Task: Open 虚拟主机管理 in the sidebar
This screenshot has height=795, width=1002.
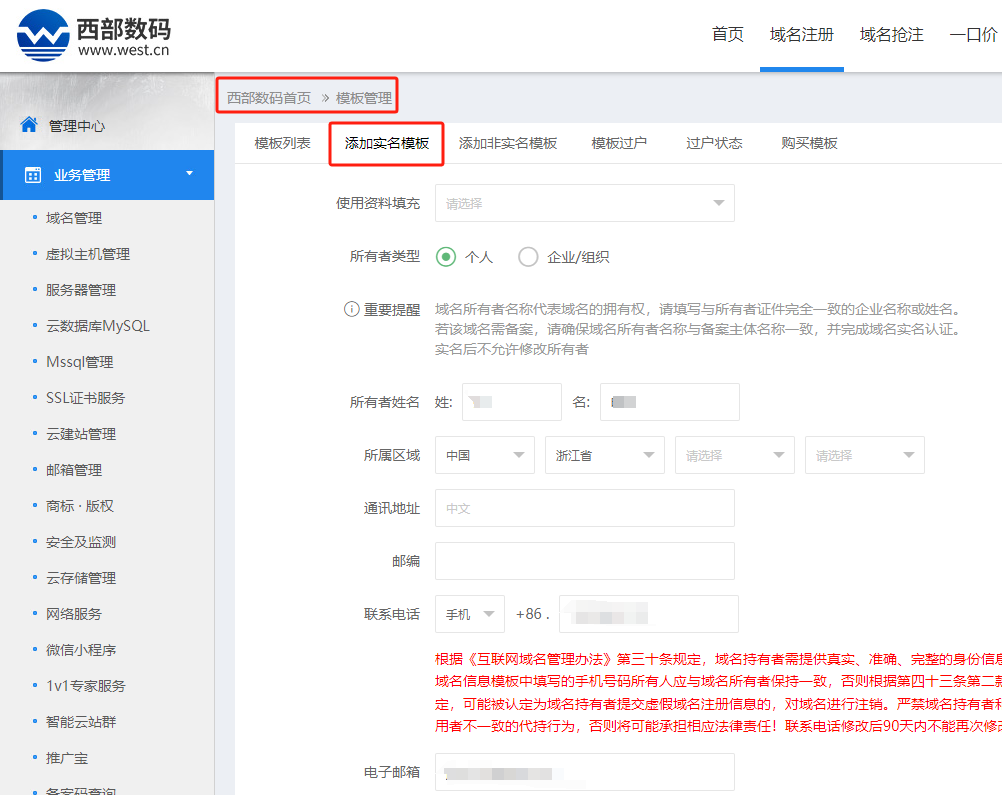Action: pos(88,254)
